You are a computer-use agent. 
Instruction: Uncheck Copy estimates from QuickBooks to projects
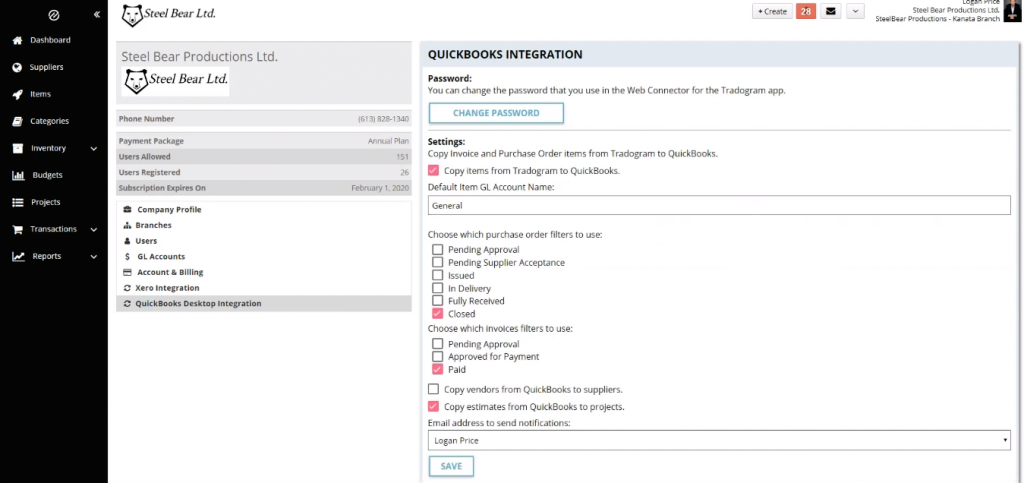(433, 407)
